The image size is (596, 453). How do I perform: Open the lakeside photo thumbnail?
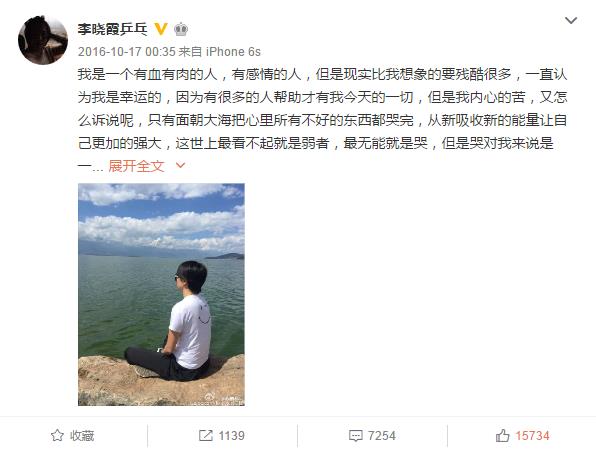(161, 295)
